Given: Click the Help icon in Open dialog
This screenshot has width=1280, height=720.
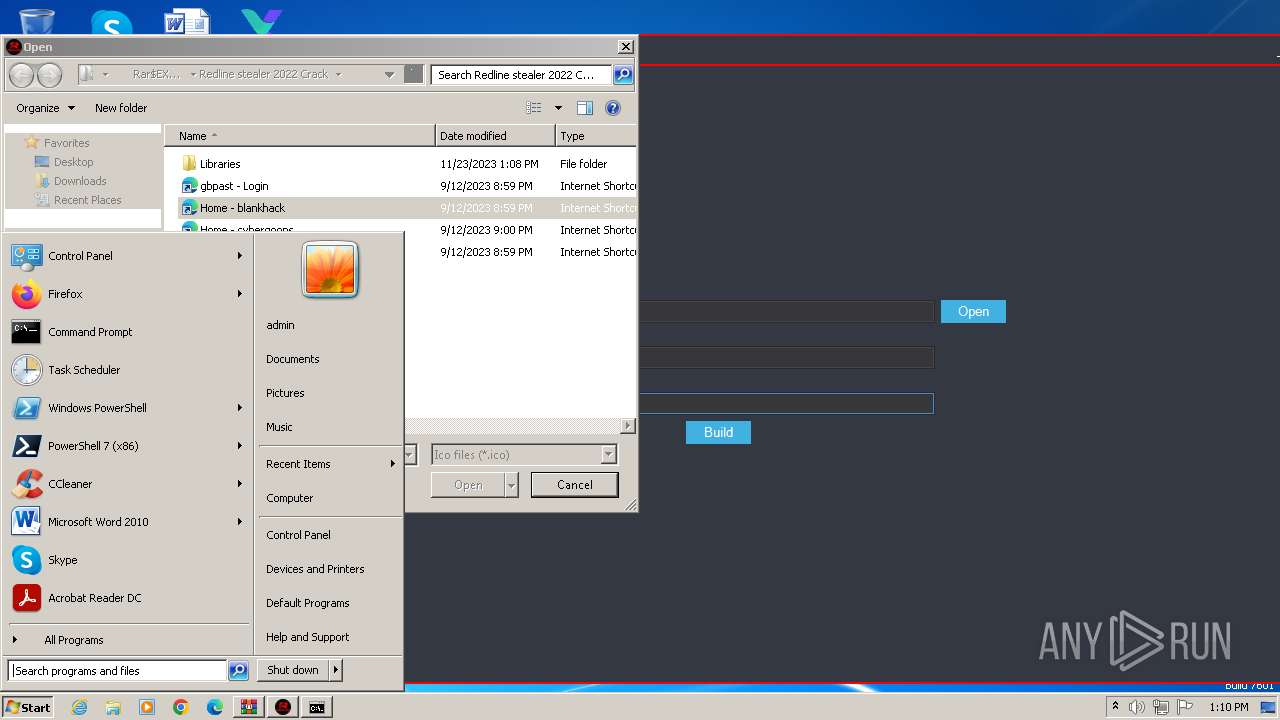Looking at the screenshot, I should [613, 108].
